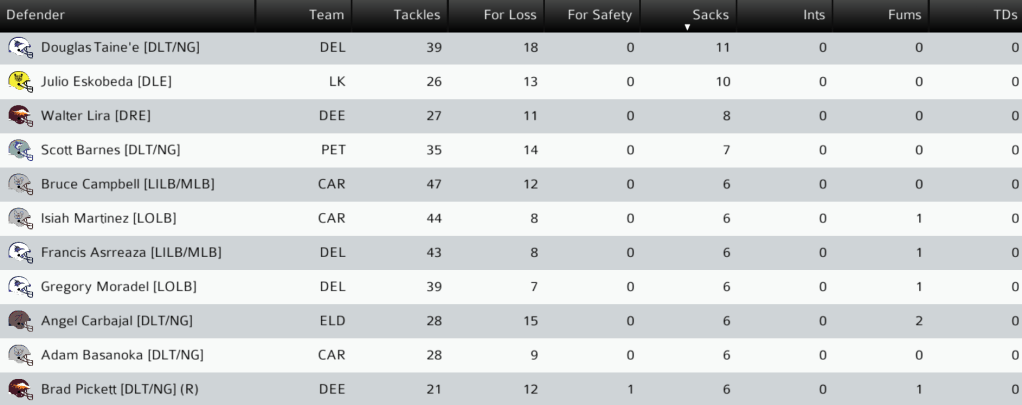Sort by Ints column header
The image size is (1022, 405).
pyautogui.click(x=814, y=15)
